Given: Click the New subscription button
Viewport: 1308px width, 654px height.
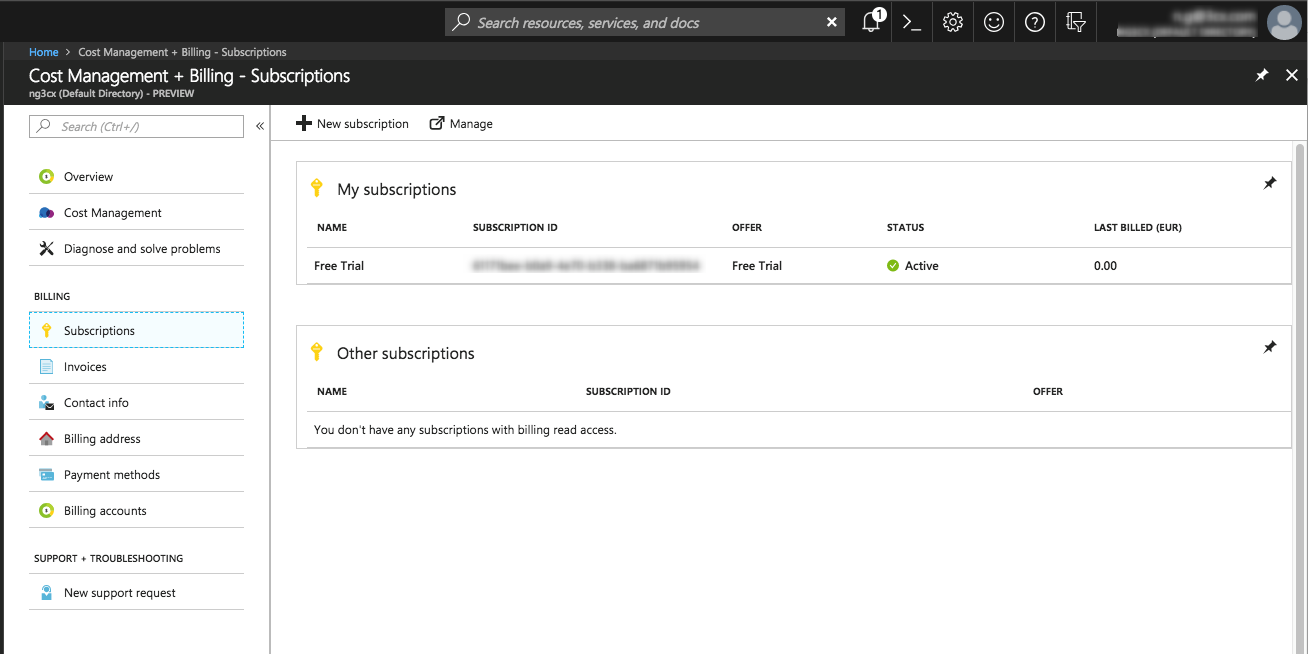Looking at the screenshot, I should 353,124.
